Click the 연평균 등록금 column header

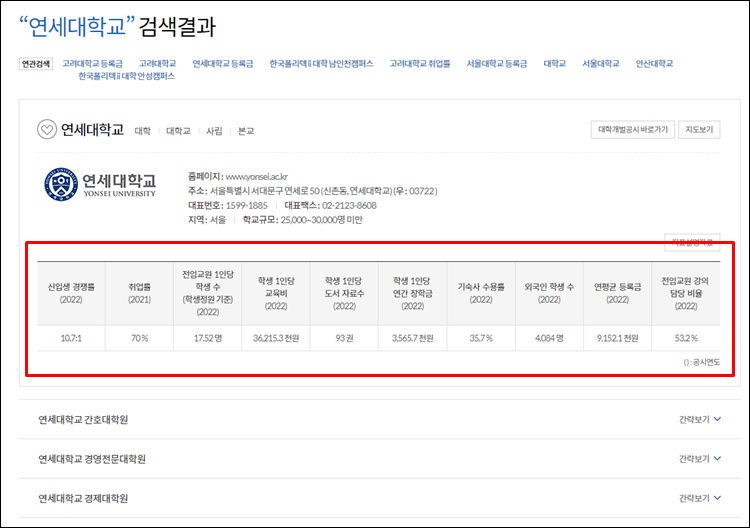pyautogui.click(x=618, y=293)
